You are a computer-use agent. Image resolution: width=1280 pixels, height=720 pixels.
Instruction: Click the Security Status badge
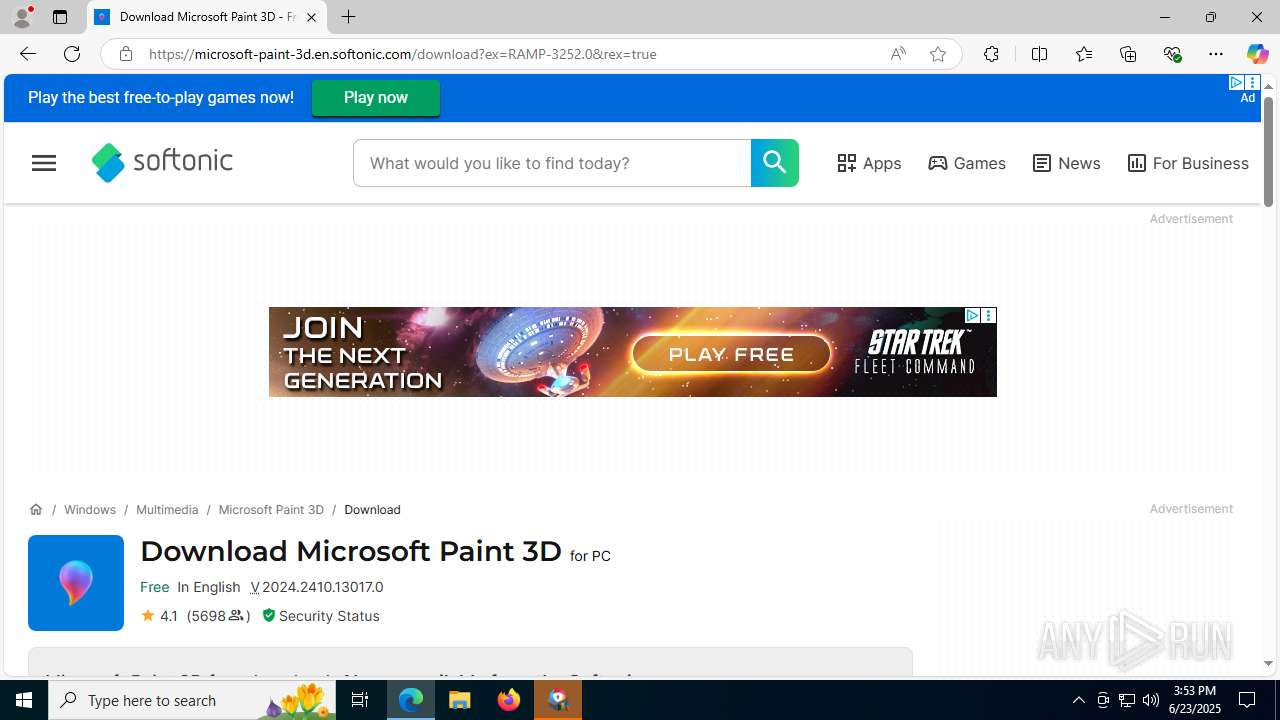[321, 616]
